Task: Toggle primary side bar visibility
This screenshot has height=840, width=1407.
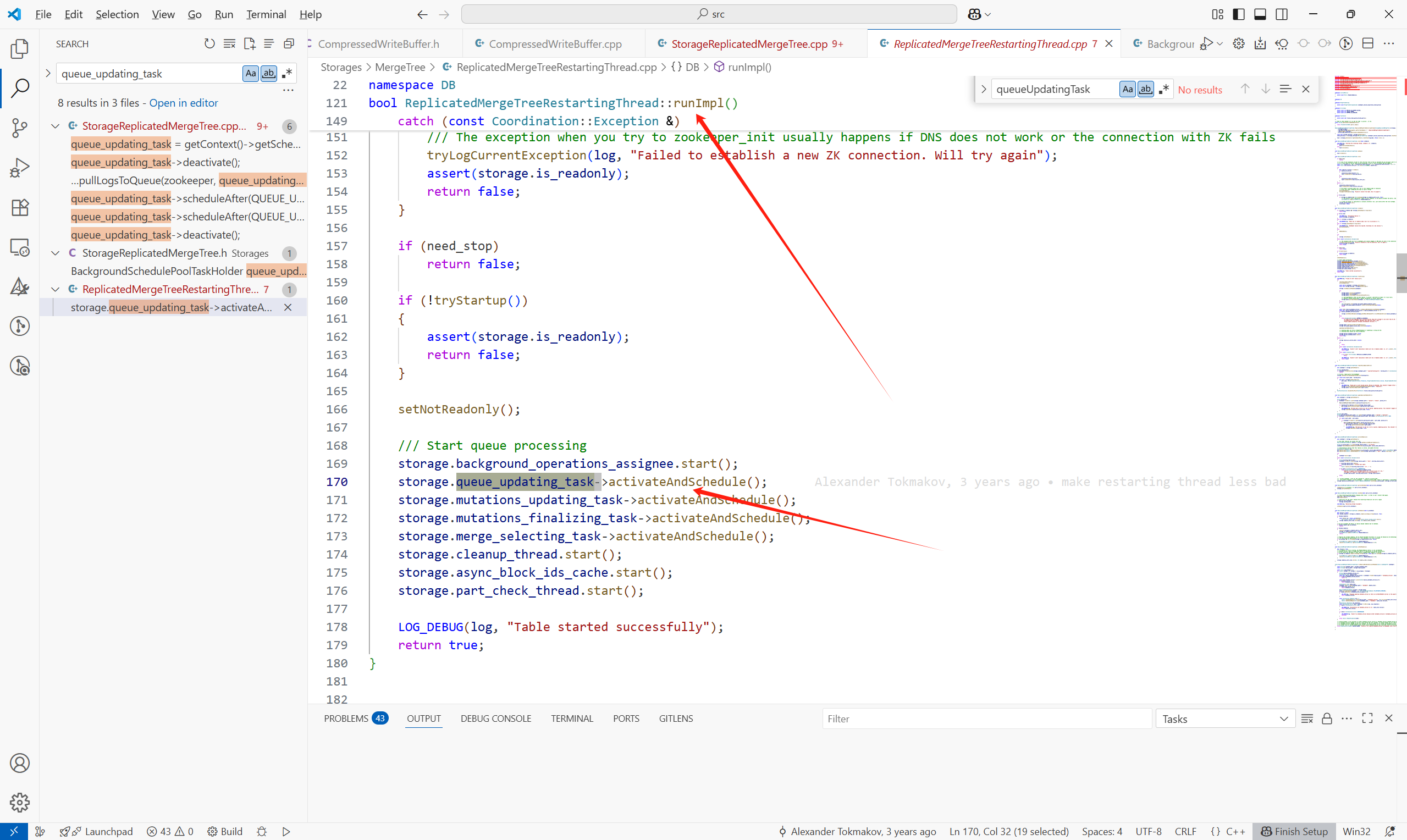Action: tap(1238, 14)
